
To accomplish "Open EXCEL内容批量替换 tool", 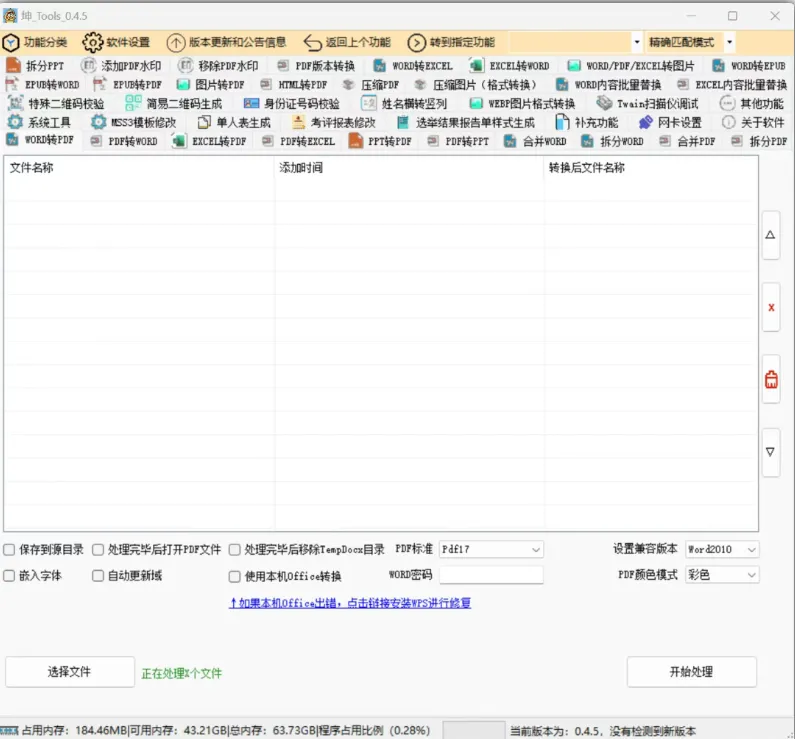I will (x=732, y=84).
